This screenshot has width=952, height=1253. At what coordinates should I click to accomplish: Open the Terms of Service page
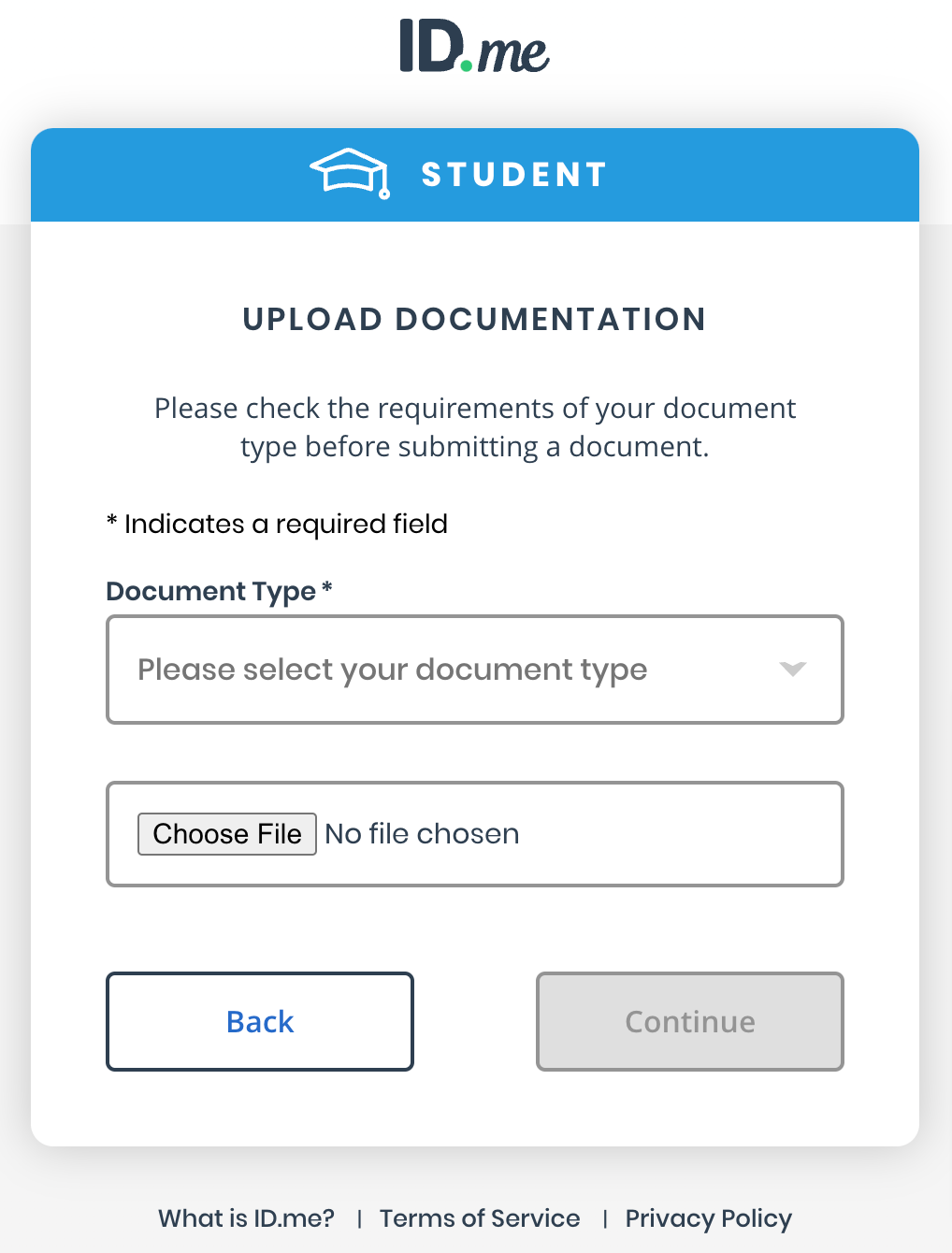pyautogui.click(x=479, y=1218)
